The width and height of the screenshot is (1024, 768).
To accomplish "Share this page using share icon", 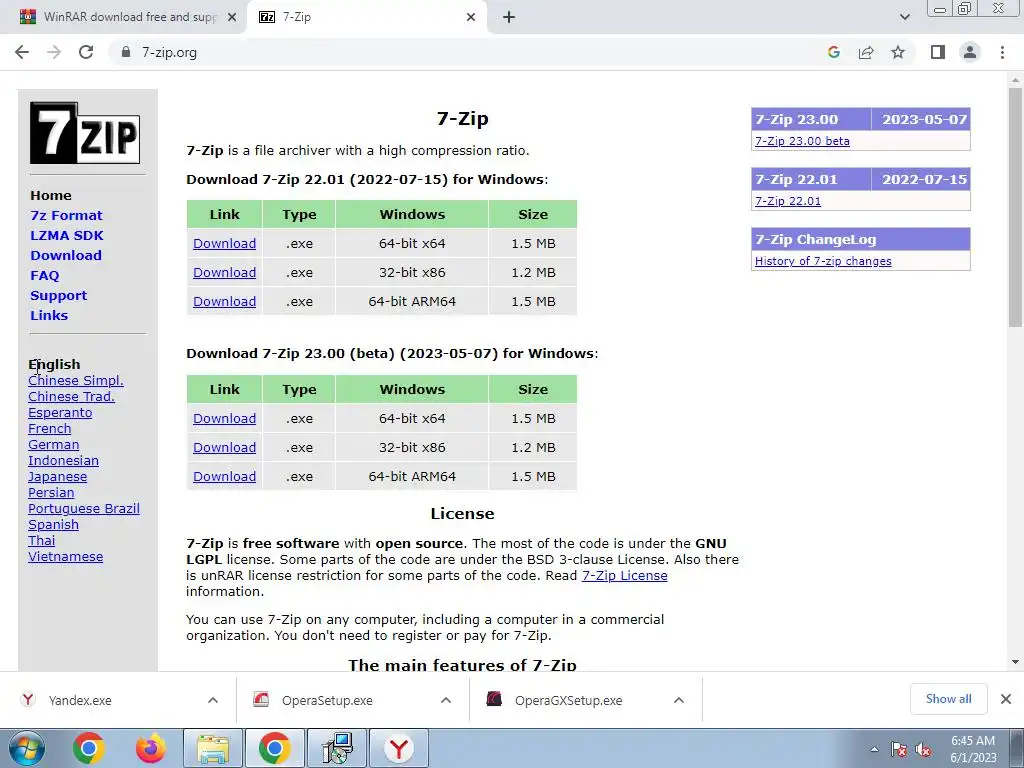I will (866, 52).
